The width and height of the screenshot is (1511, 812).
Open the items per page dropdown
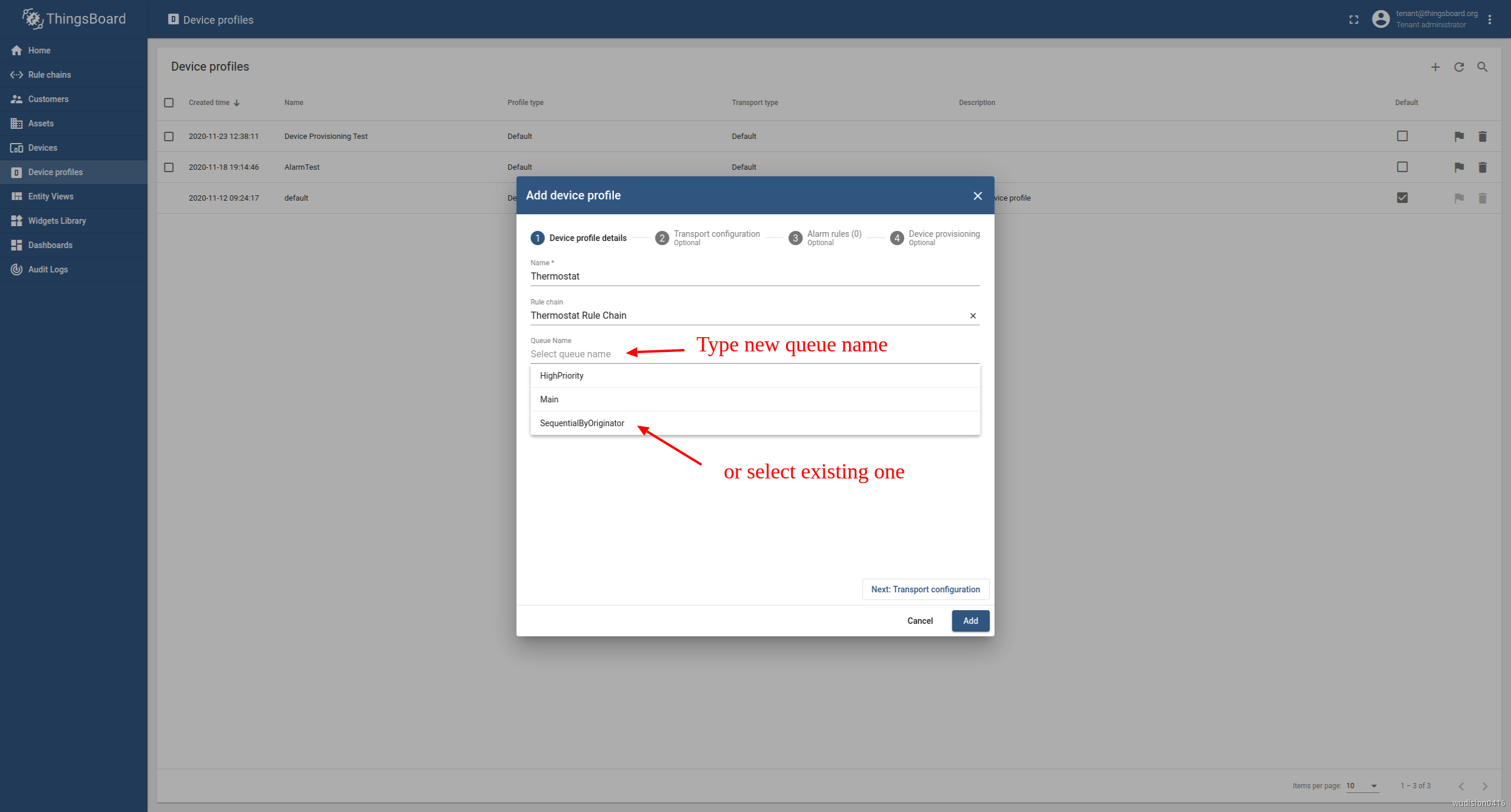point(1362,786)
